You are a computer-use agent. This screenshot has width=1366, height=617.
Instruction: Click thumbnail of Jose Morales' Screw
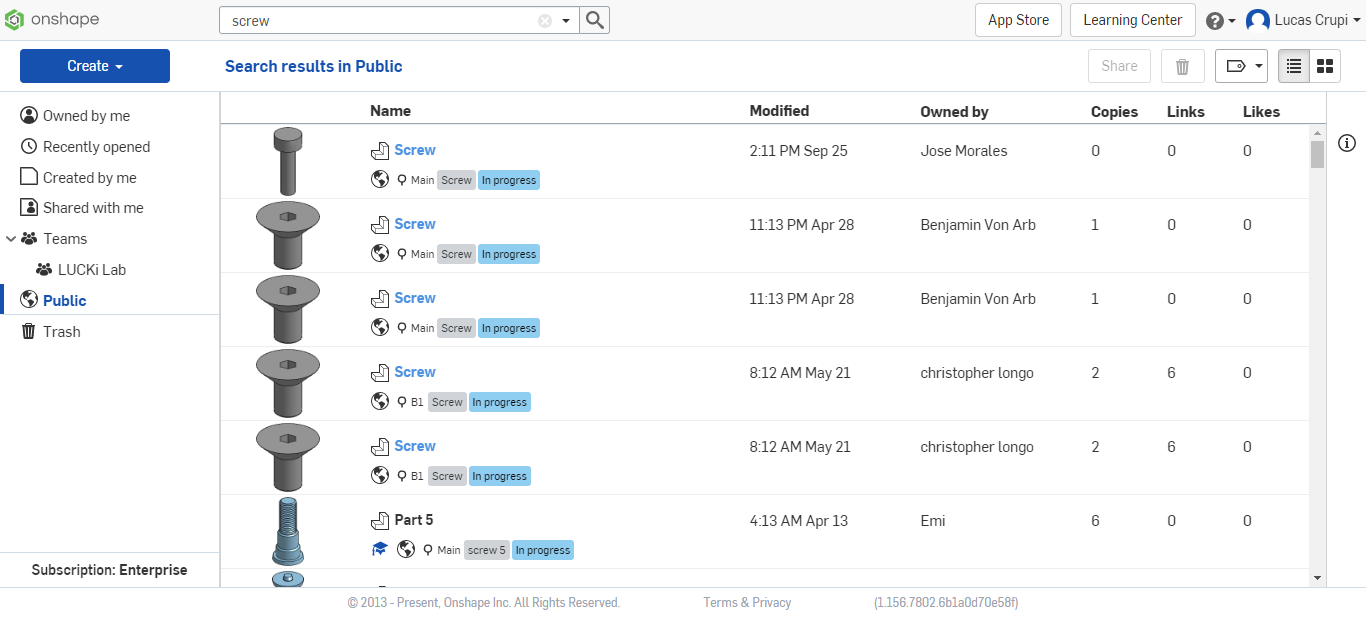288,161
